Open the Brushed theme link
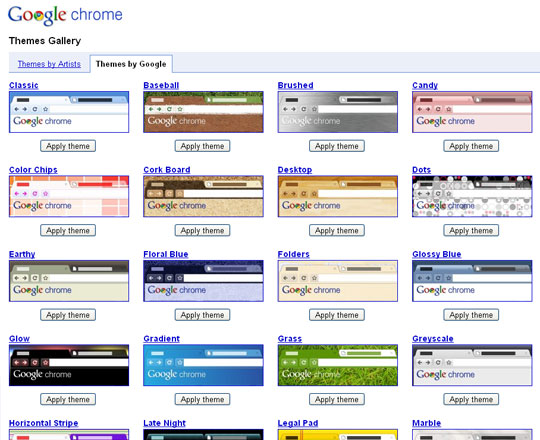This screenshot has width=540, height=440. point(295,85)
